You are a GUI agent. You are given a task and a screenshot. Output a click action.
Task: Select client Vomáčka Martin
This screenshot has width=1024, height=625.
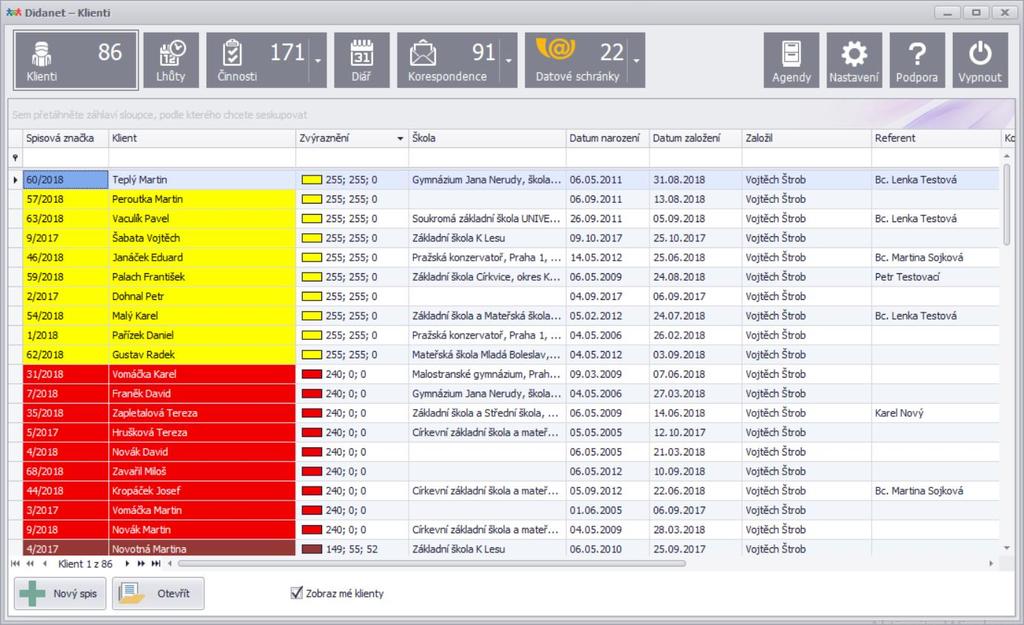pyautogui.click(x=202, y=510)
